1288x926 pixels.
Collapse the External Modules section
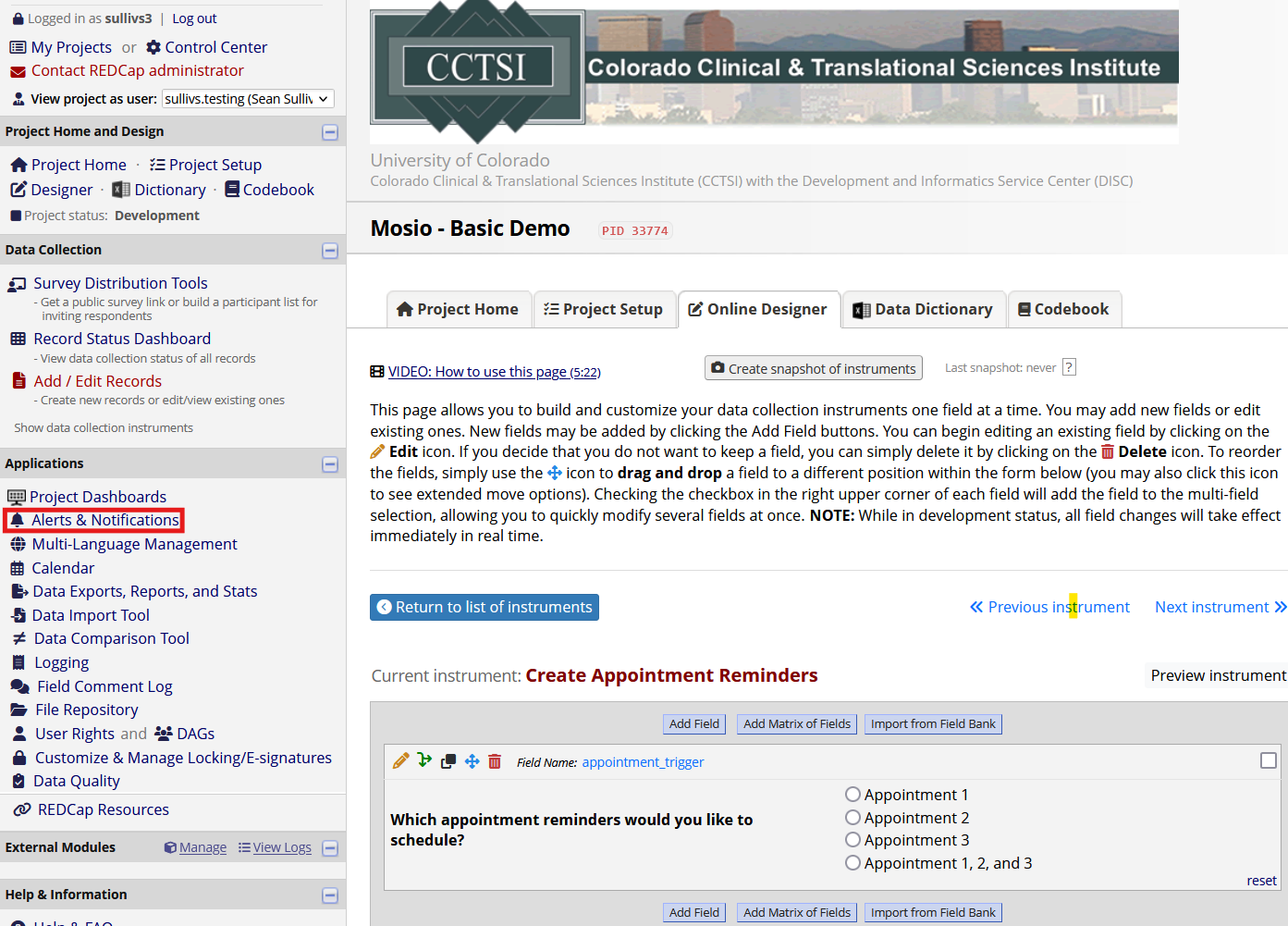[x=330, y=848]
